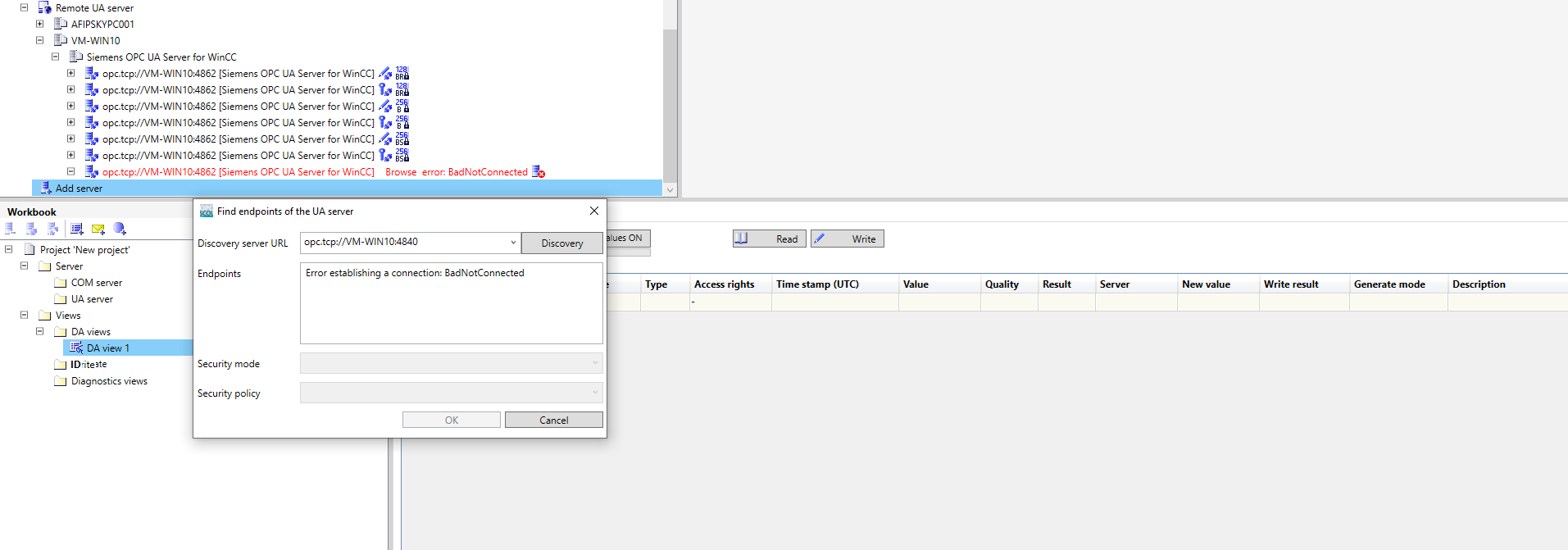This screenshot has width=1568, height=550.
Task: Click the OK button in the dialog
Action: click(x=452, y=420)
